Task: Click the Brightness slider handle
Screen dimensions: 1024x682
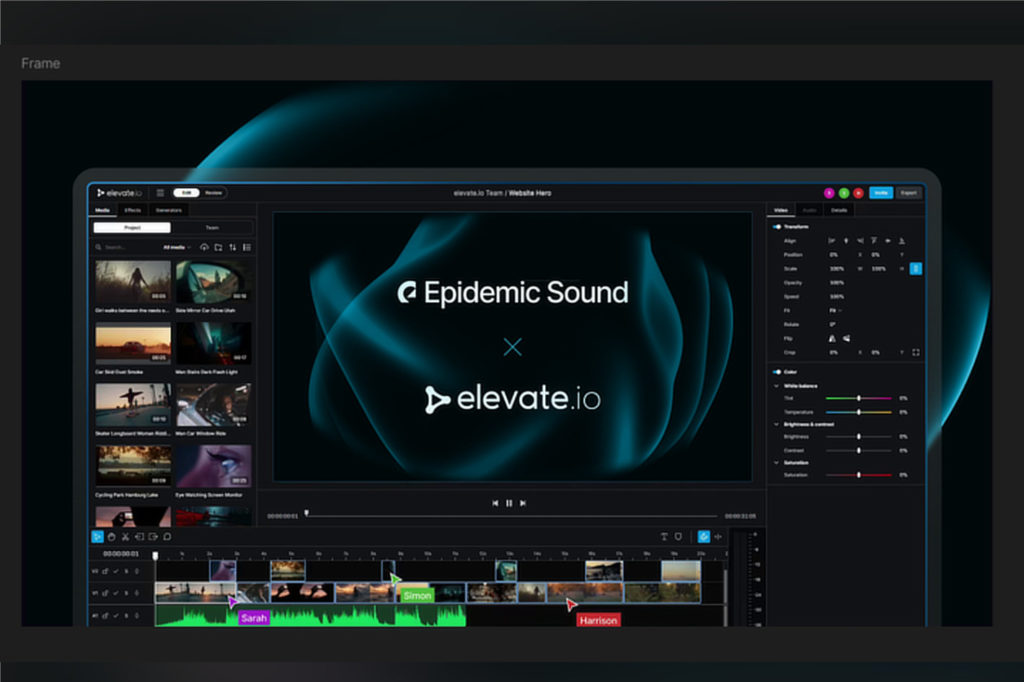Action: tap(859, 436)
